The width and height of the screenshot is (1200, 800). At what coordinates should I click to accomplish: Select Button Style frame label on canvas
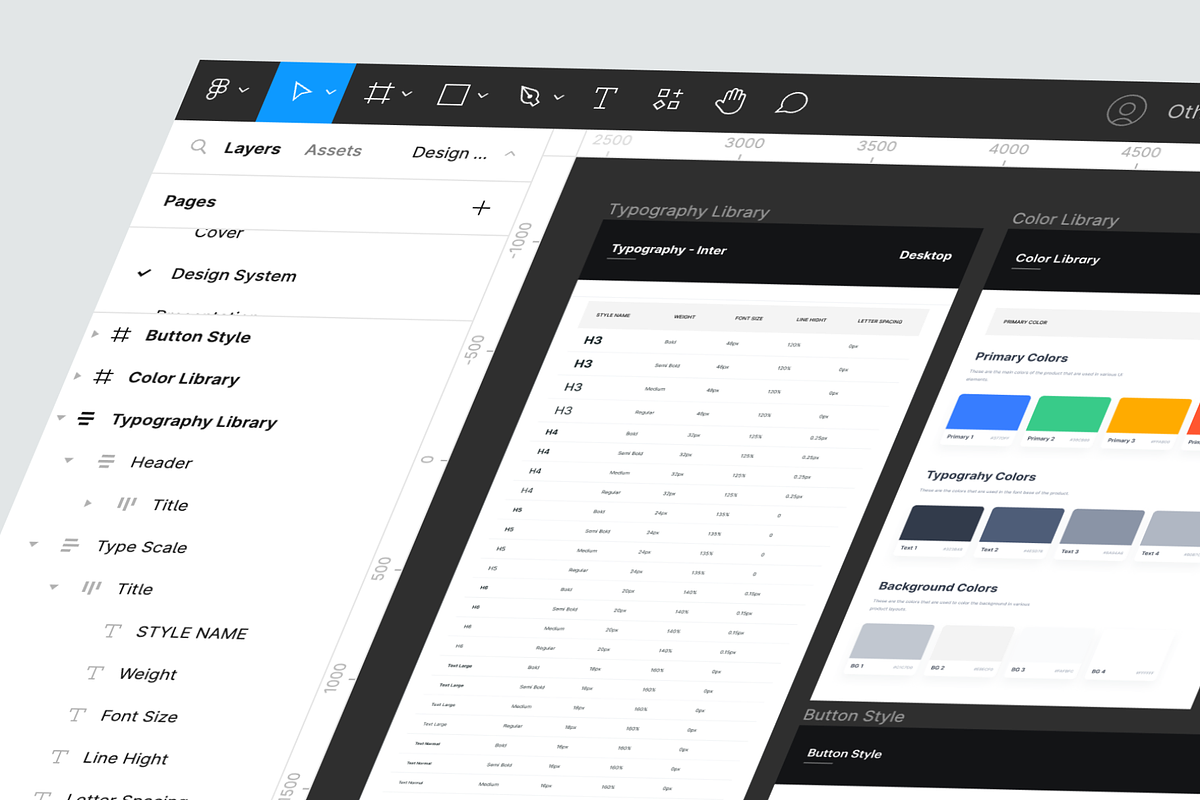click(x=854, y=715)
